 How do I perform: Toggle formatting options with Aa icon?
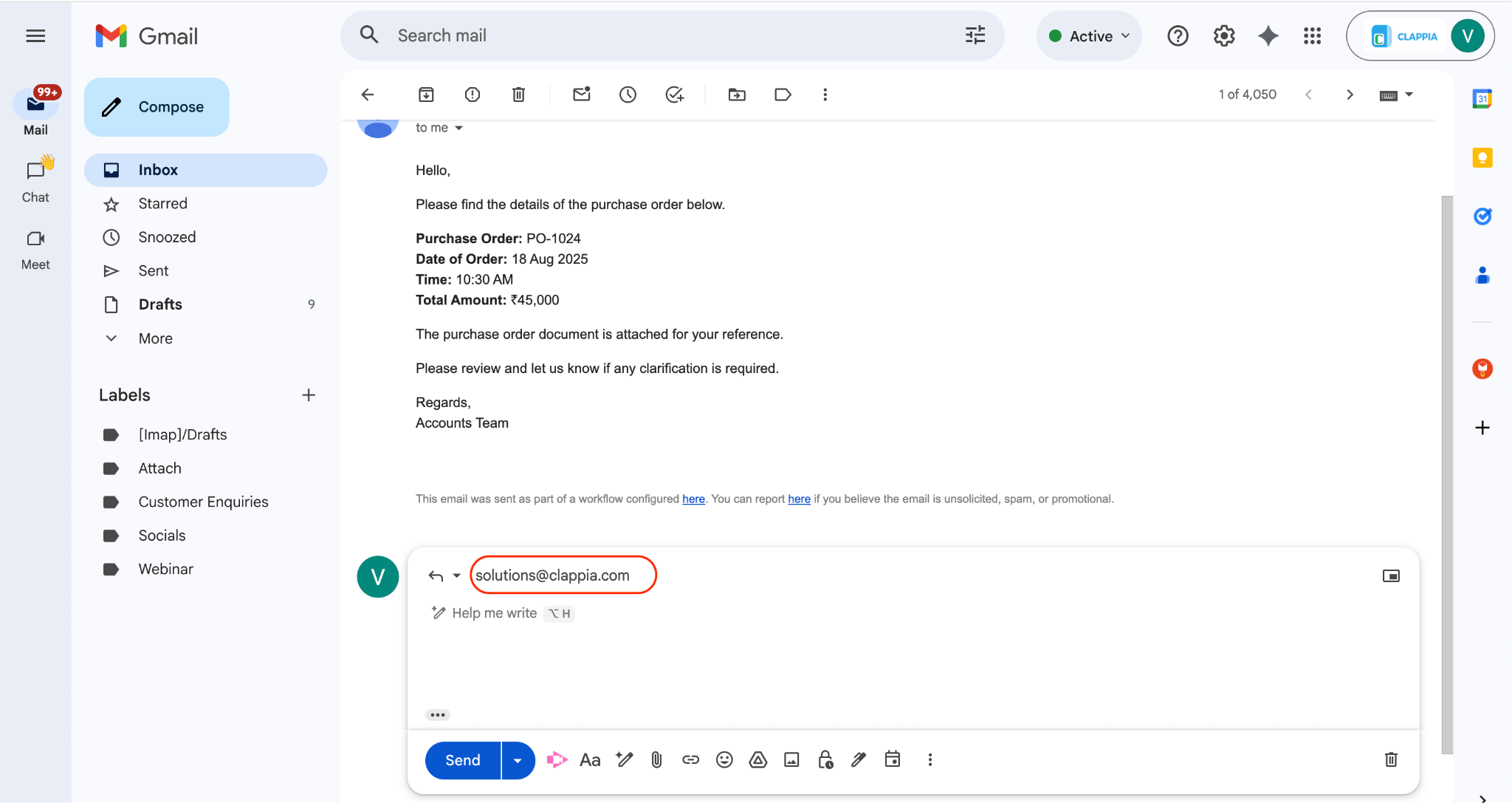(x=589, y=759)
